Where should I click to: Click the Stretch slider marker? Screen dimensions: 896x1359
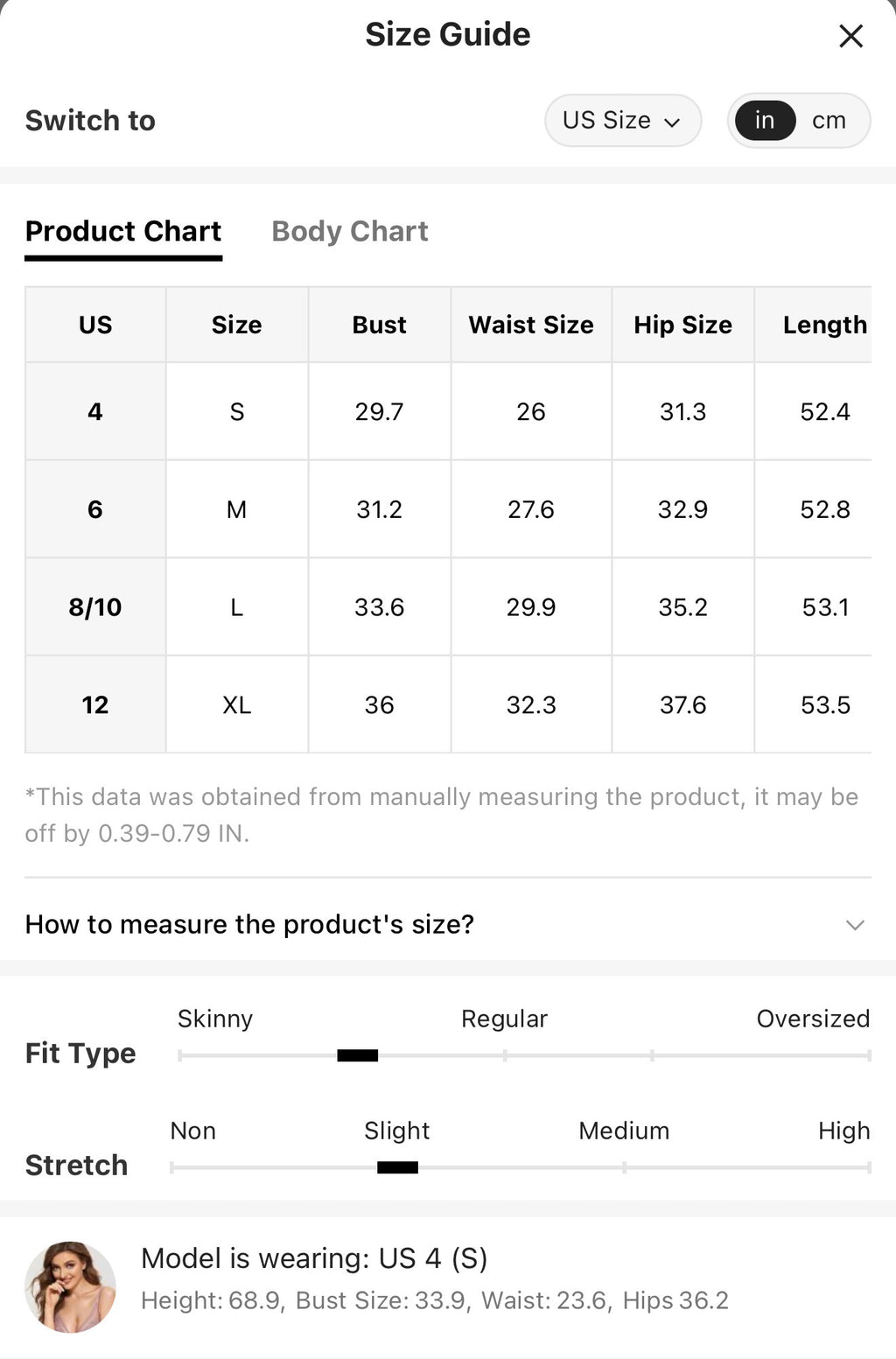click(x=397, y=1167)
